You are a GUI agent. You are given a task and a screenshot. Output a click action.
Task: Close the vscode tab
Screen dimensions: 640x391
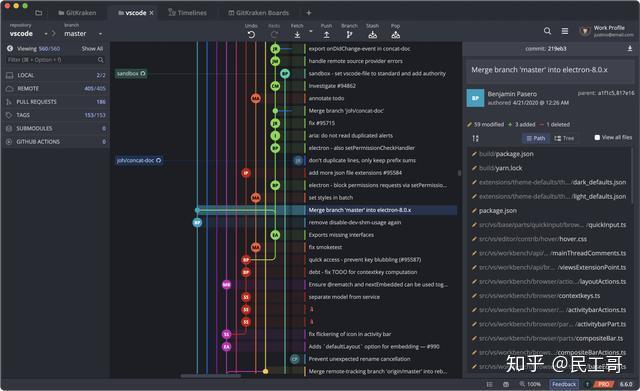(151, 13)
